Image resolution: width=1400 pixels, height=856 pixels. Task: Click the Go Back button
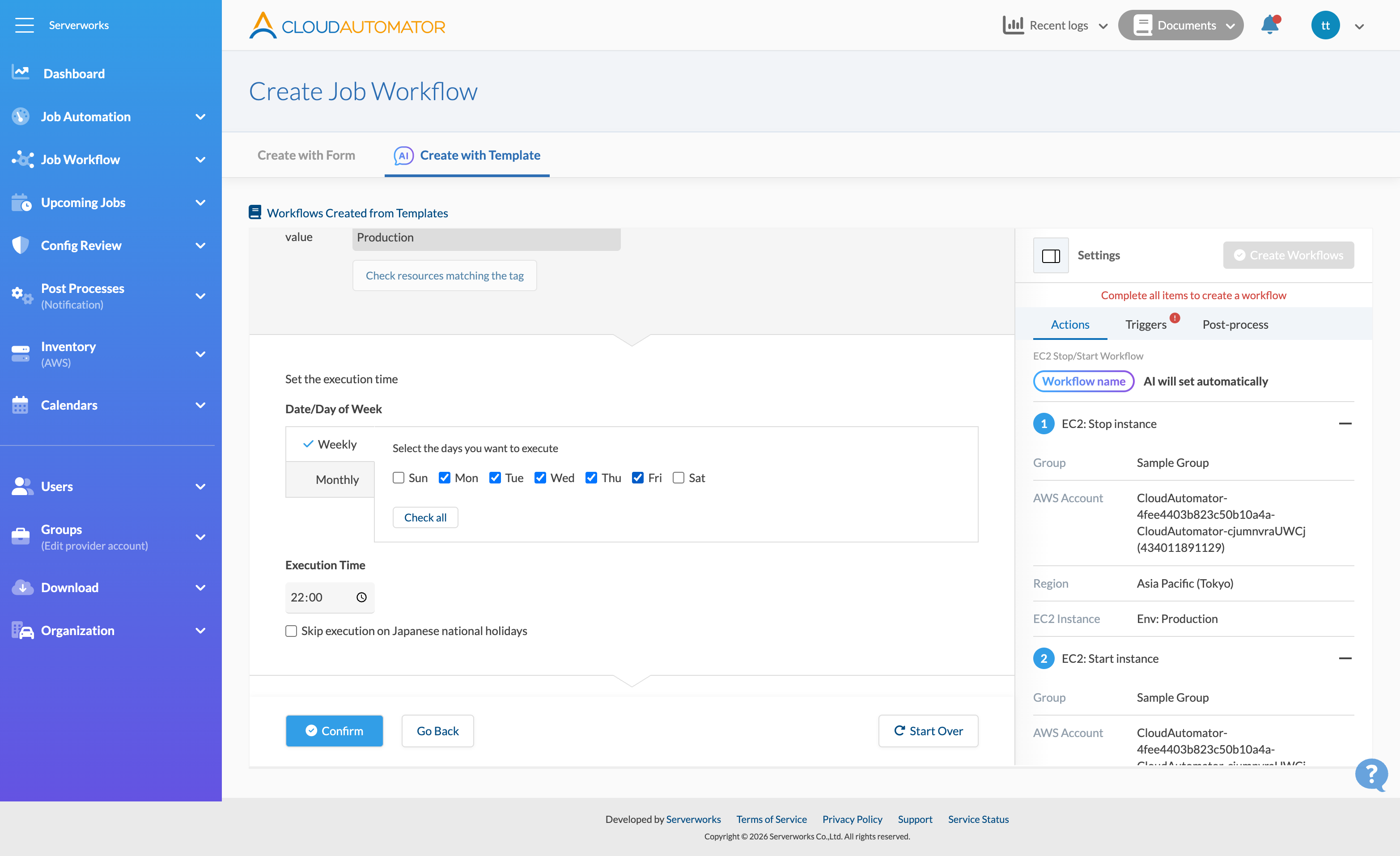(x=437, y=731)
